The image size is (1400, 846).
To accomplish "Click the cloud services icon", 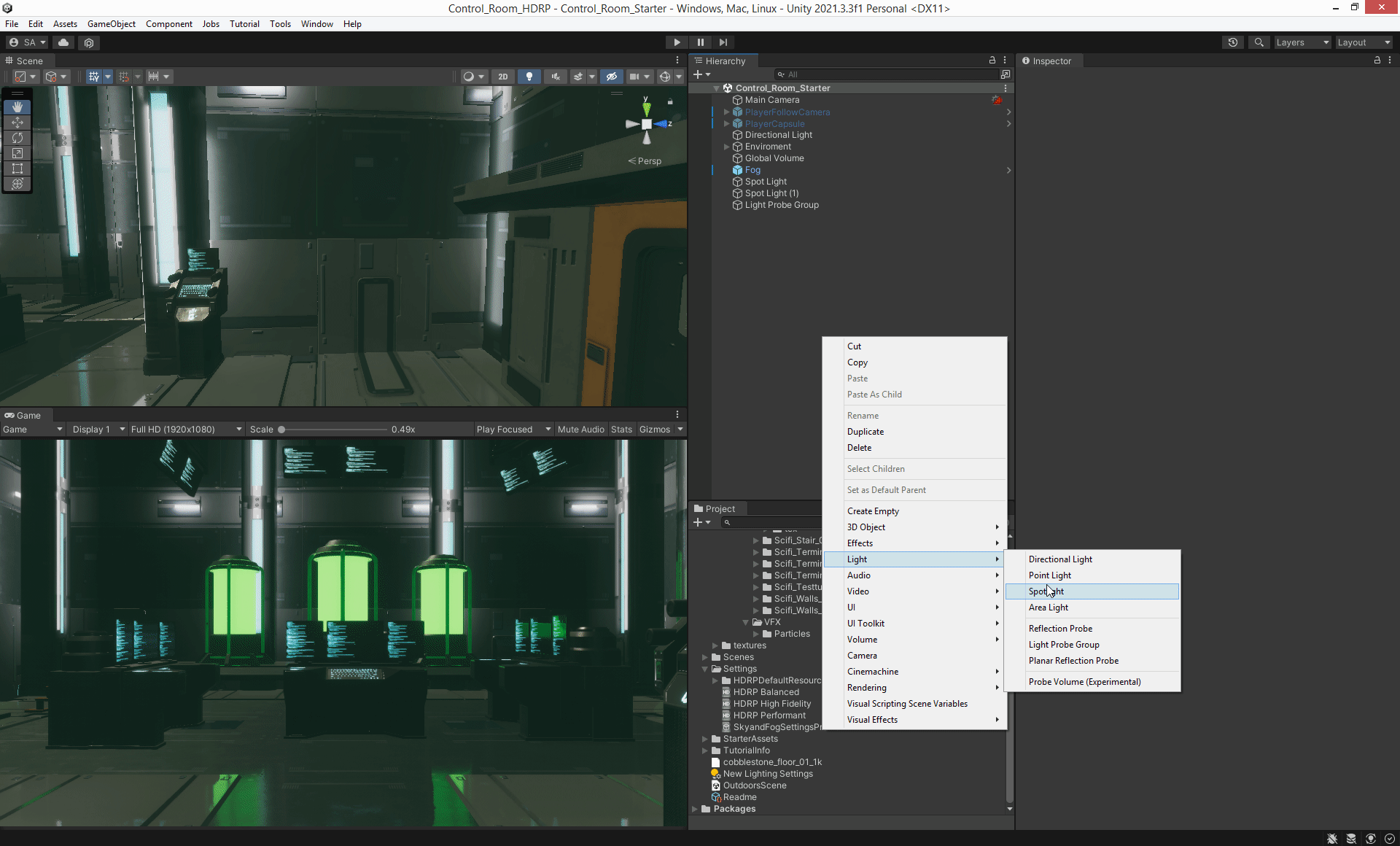I will 63,42.
